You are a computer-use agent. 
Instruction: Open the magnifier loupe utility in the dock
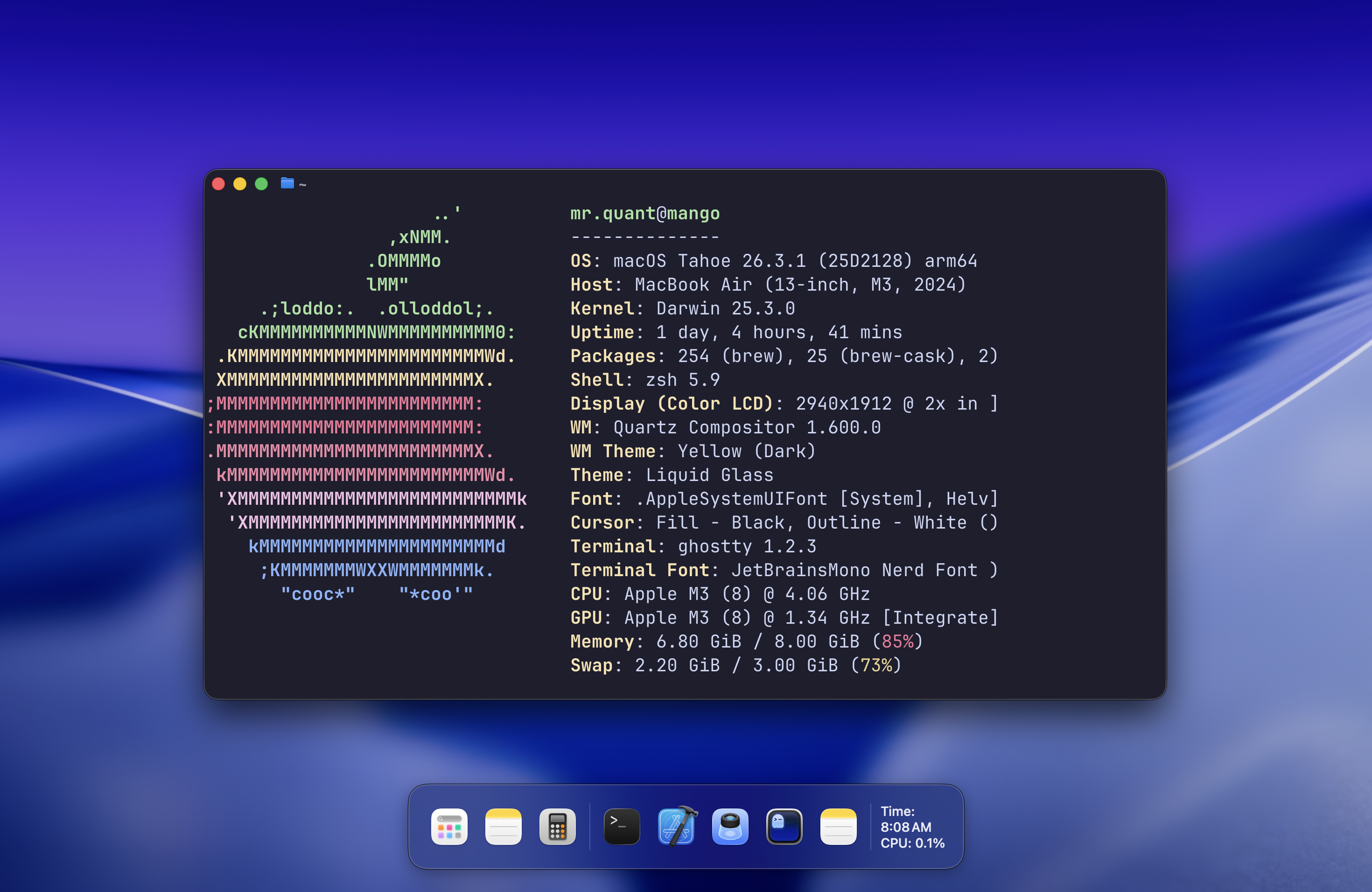coord(730,827)
